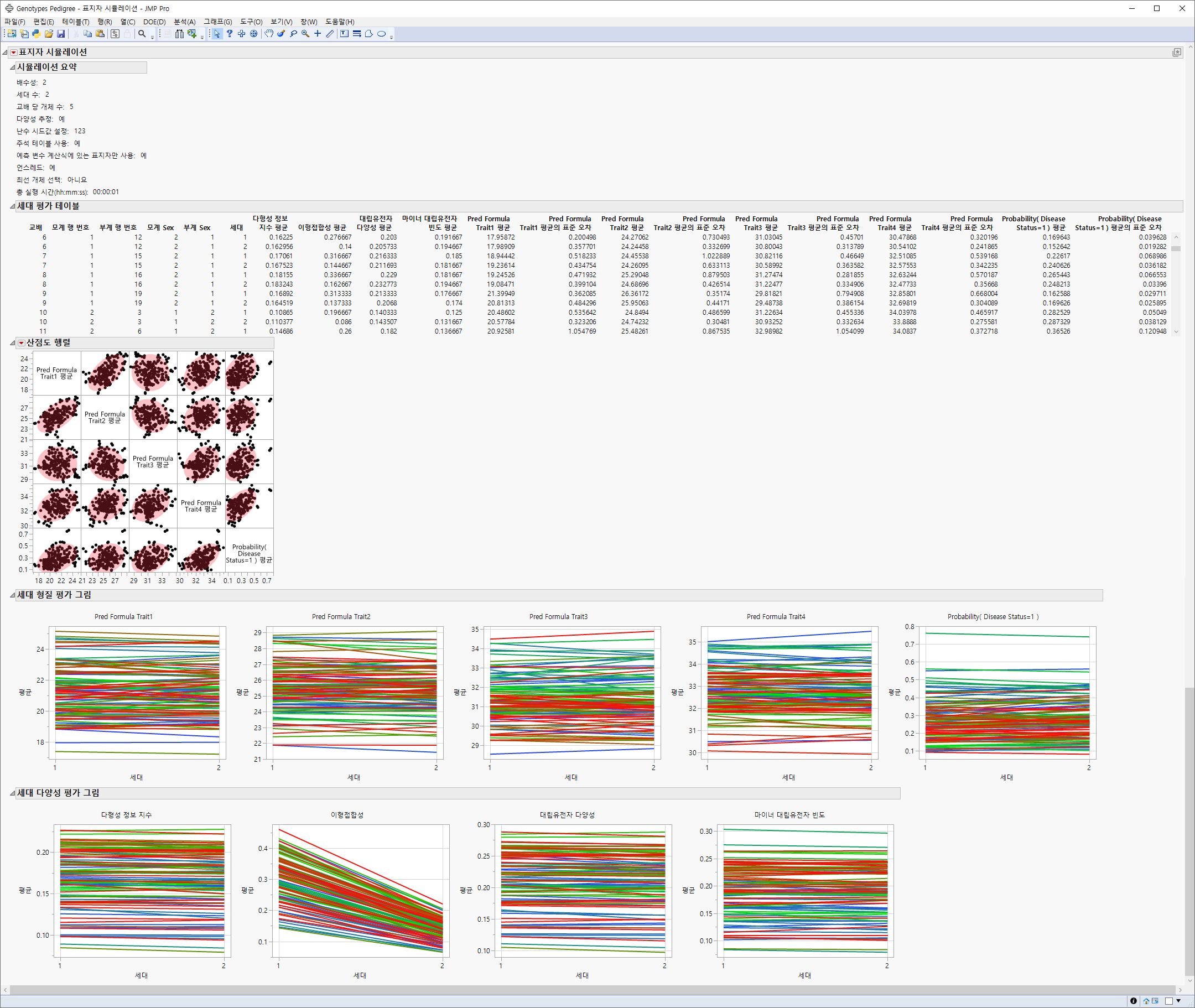Select the lasso tool

pyautogui.click(x=294, y=34)
